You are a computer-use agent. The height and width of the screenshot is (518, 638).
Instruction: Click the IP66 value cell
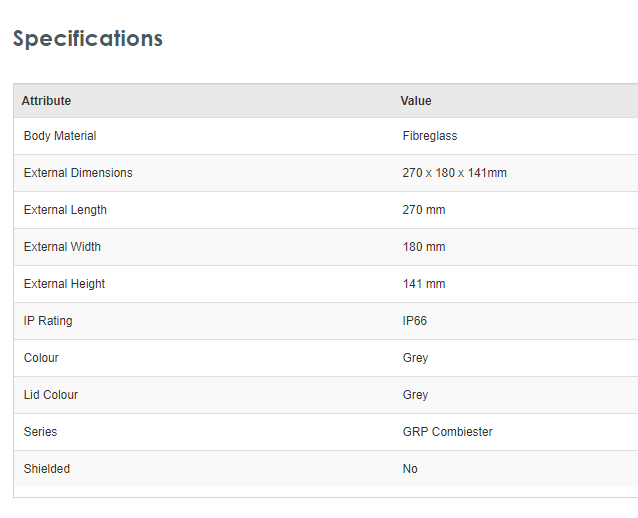click(x=415, y=321)
